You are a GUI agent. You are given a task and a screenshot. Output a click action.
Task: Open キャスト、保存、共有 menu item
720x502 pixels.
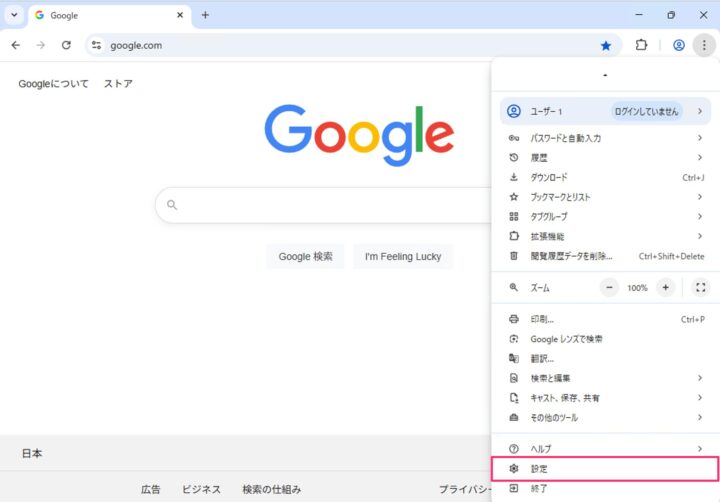point(605,398)
